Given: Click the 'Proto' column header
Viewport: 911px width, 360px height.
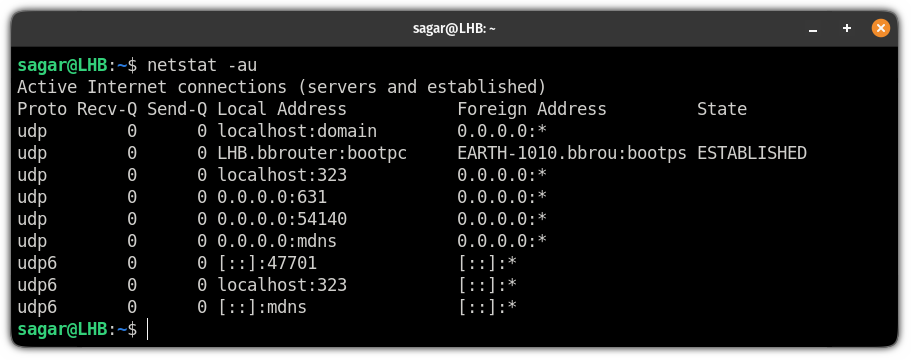Looking at the screenshot, I should (x=42, y=109).
